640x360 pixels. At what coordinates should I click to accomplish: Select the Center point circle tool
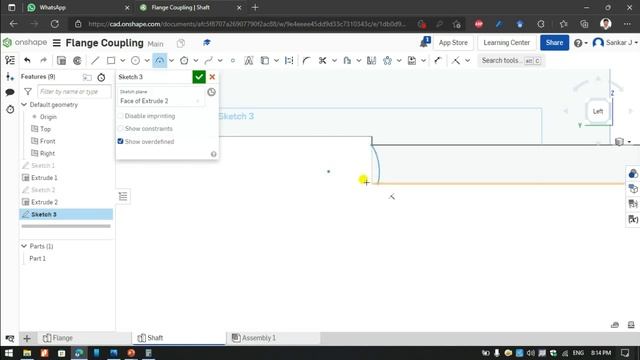pyautogui.click(x=135, y=60)
